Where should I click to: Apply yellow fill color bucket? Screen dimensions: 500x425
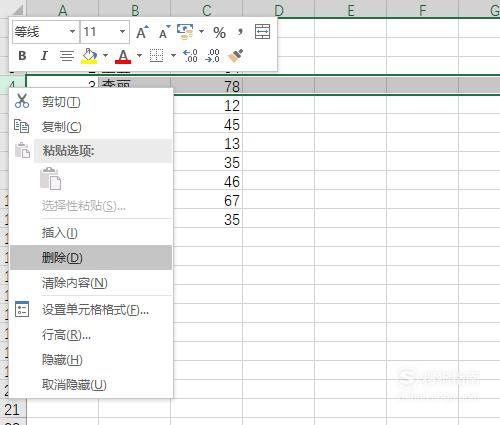89,56
